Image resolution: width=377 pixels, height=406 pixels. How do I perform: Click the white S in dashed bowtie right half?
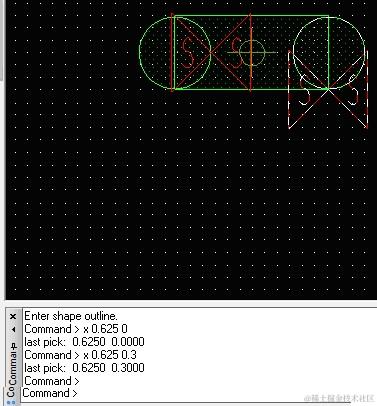tap(353, 90)
